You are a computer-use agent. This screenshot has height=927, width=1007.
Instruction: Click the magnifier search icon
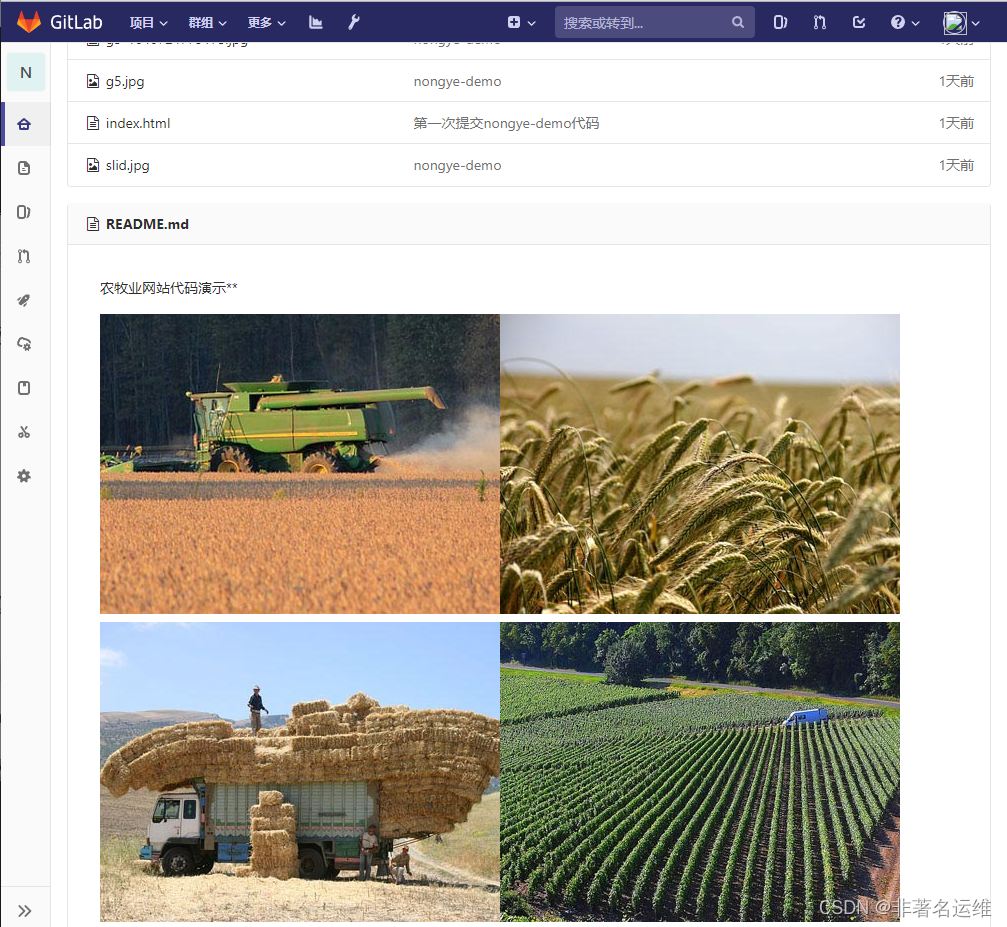click(x=738, y=22)
